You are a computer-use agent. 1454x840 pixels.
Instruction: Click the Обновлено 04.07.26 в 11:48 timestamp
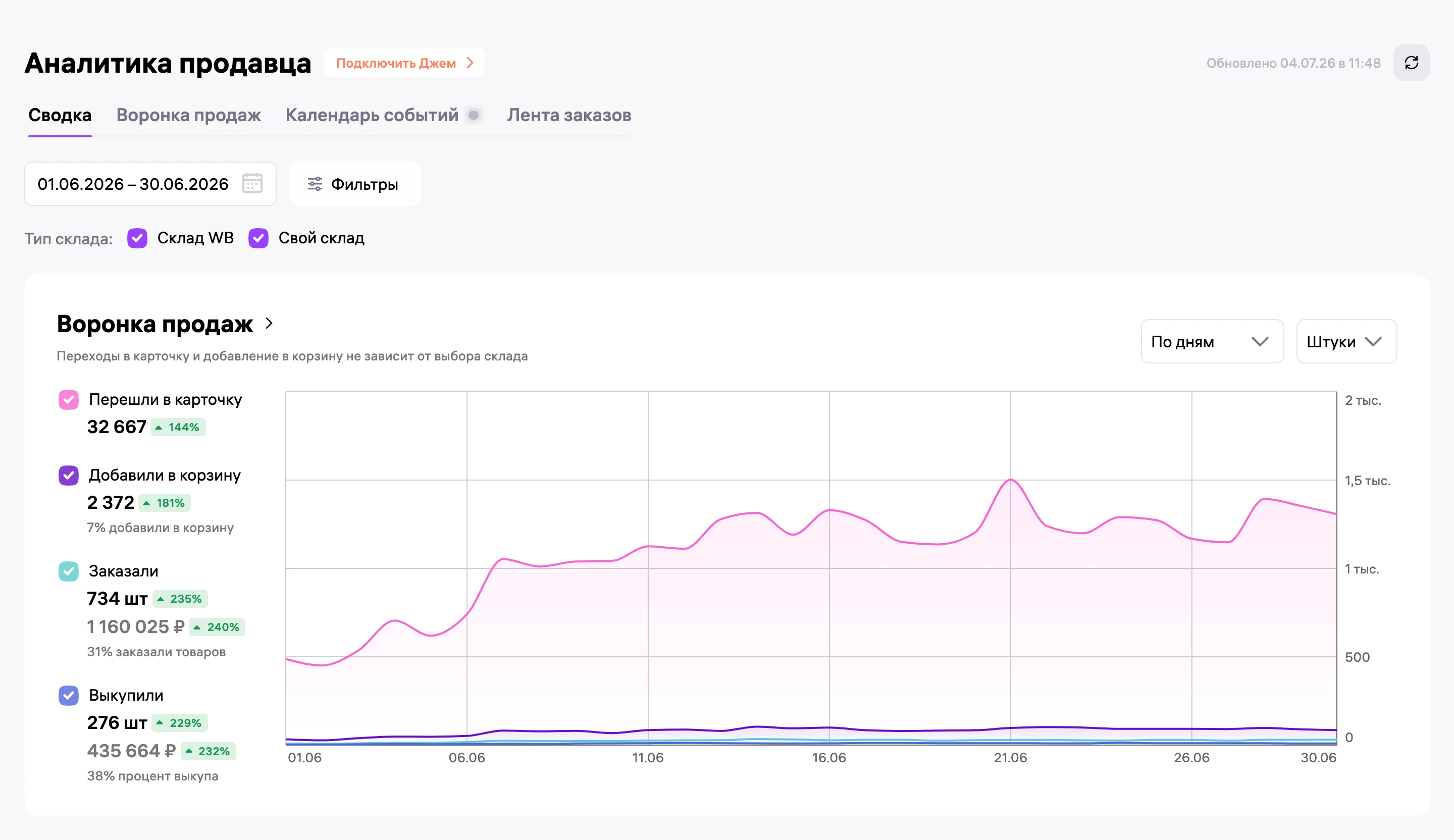pyautogui.click(x=1293, y=63)
